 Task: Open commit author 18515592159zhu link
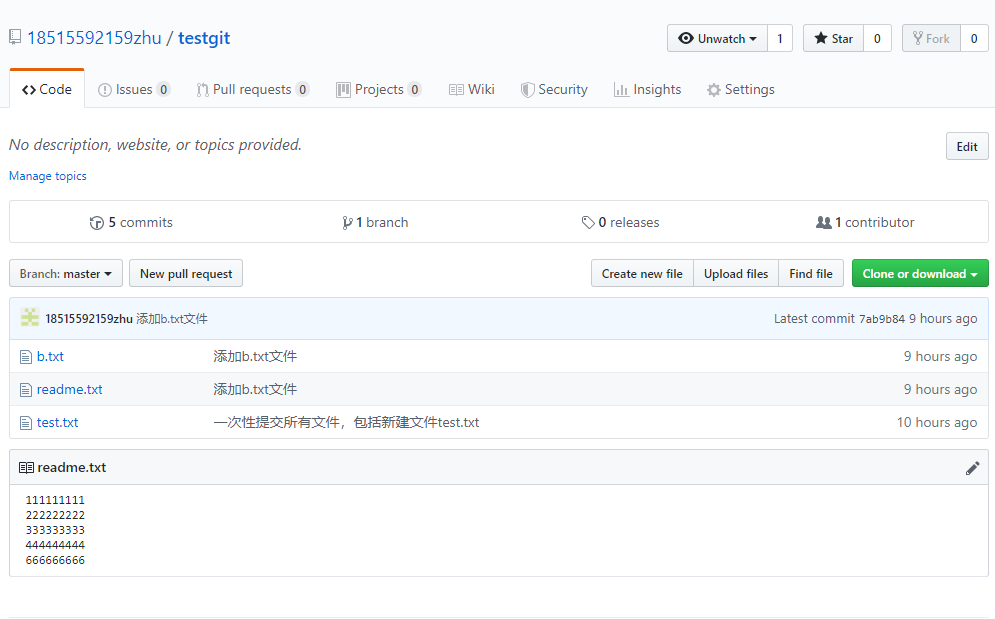(x=89, y=319)
